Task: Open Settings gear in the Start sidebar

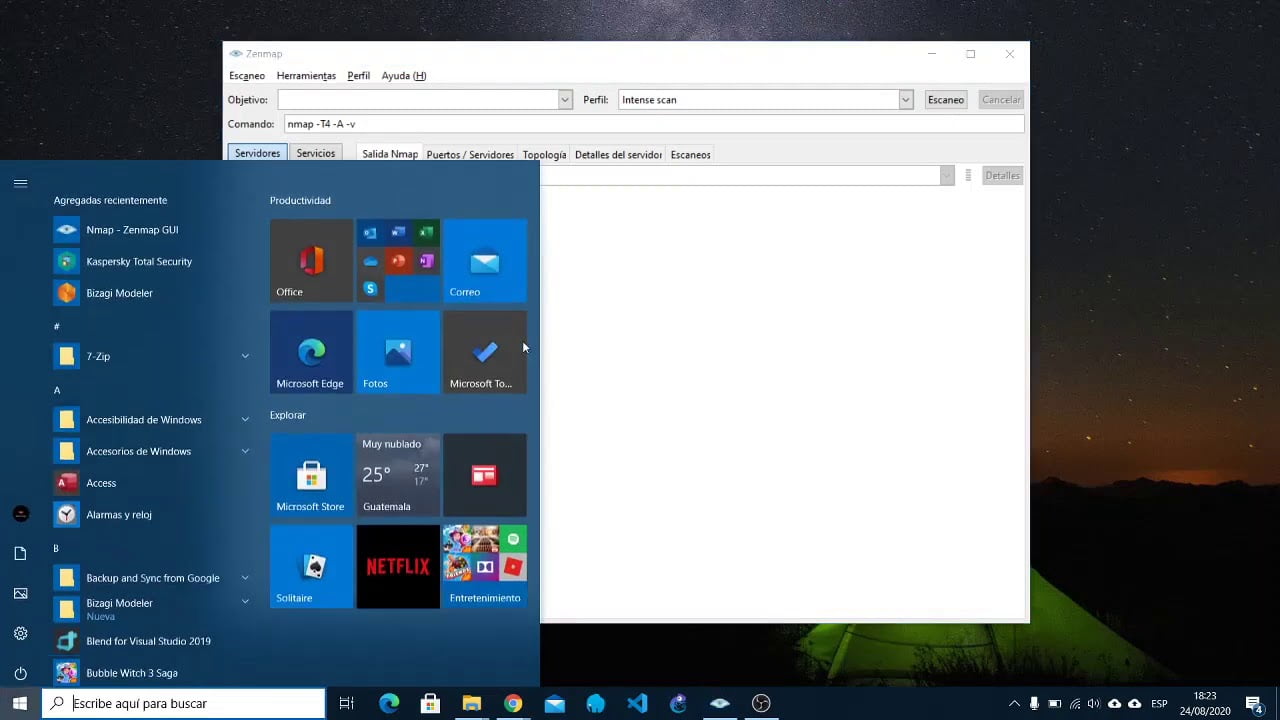Action: (20, 633)
